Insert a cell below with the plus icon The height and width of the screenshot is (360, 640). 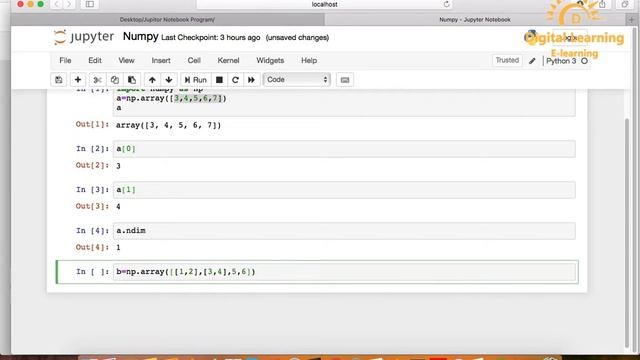78,80
